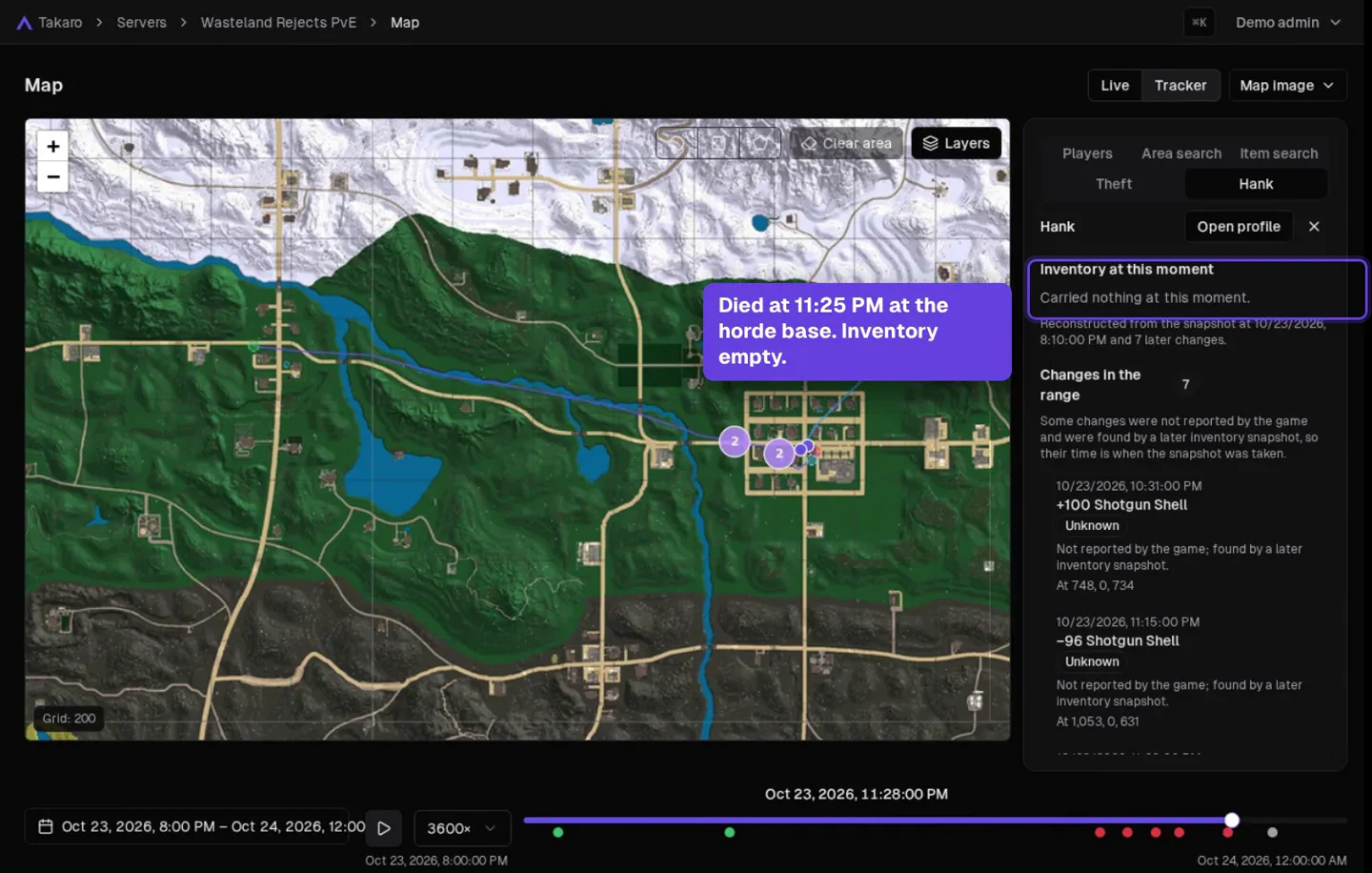Select the polygon area draw tool
The width and height of the screenshot is (1372, 873).
760,143
